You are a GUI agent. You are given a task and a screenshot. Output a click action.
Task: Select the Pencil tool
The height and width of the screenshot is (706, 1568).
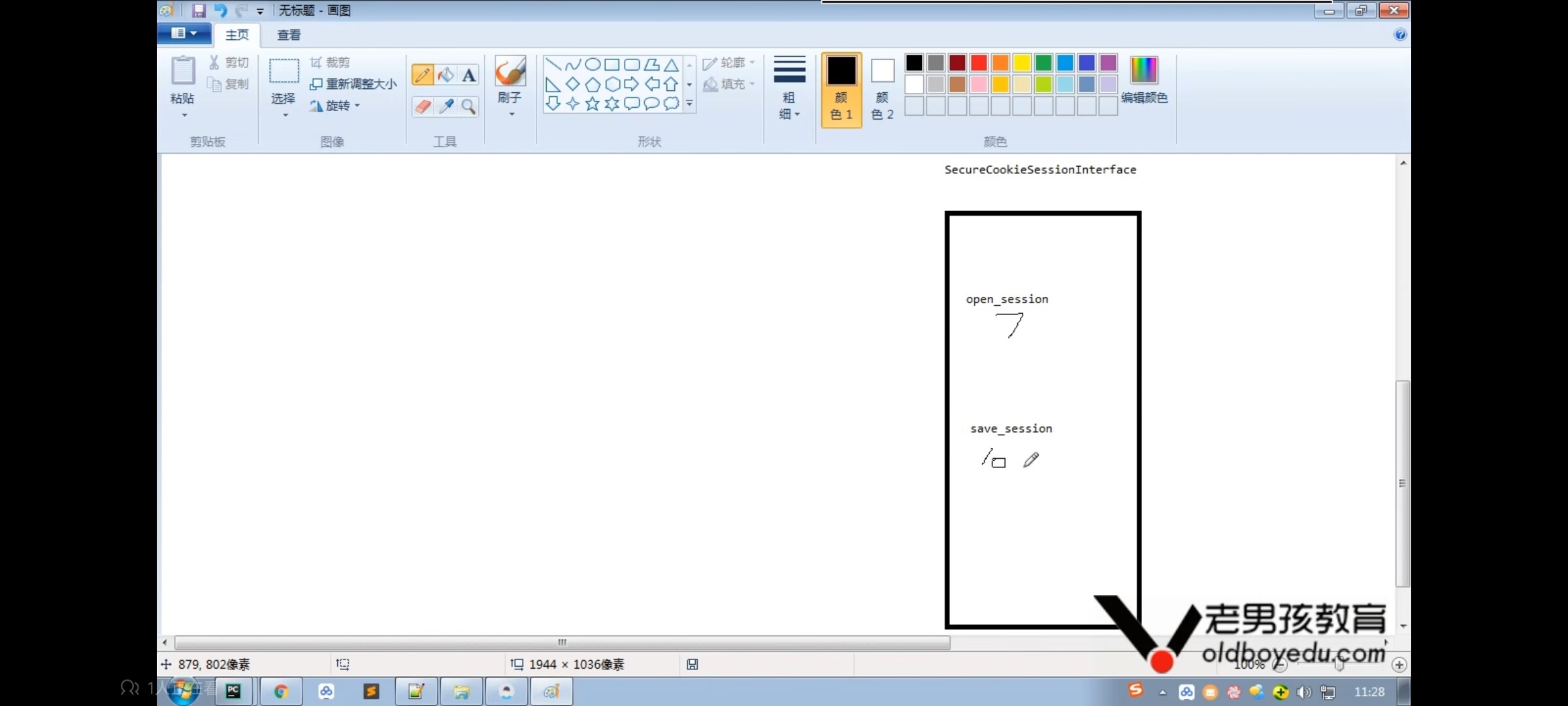click(x=422, y=75)
